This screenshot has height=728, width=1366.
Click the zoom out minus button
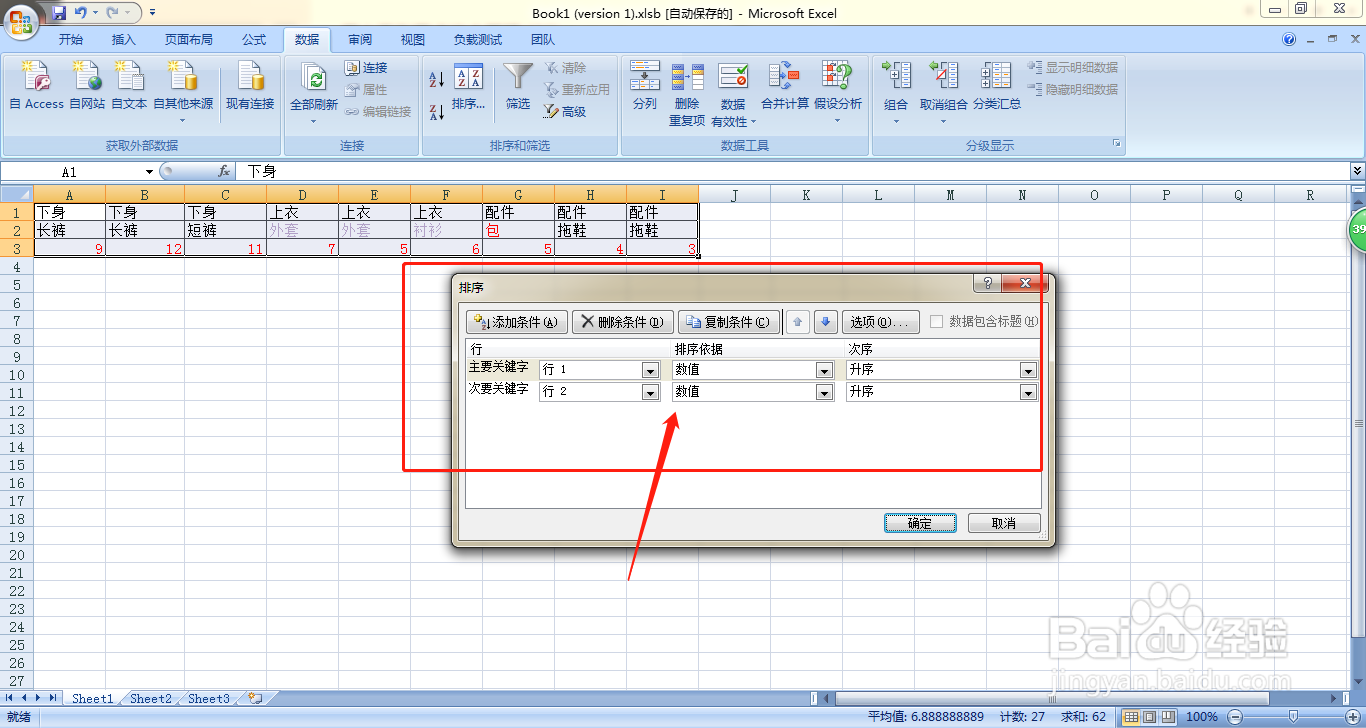point(1235,716)
